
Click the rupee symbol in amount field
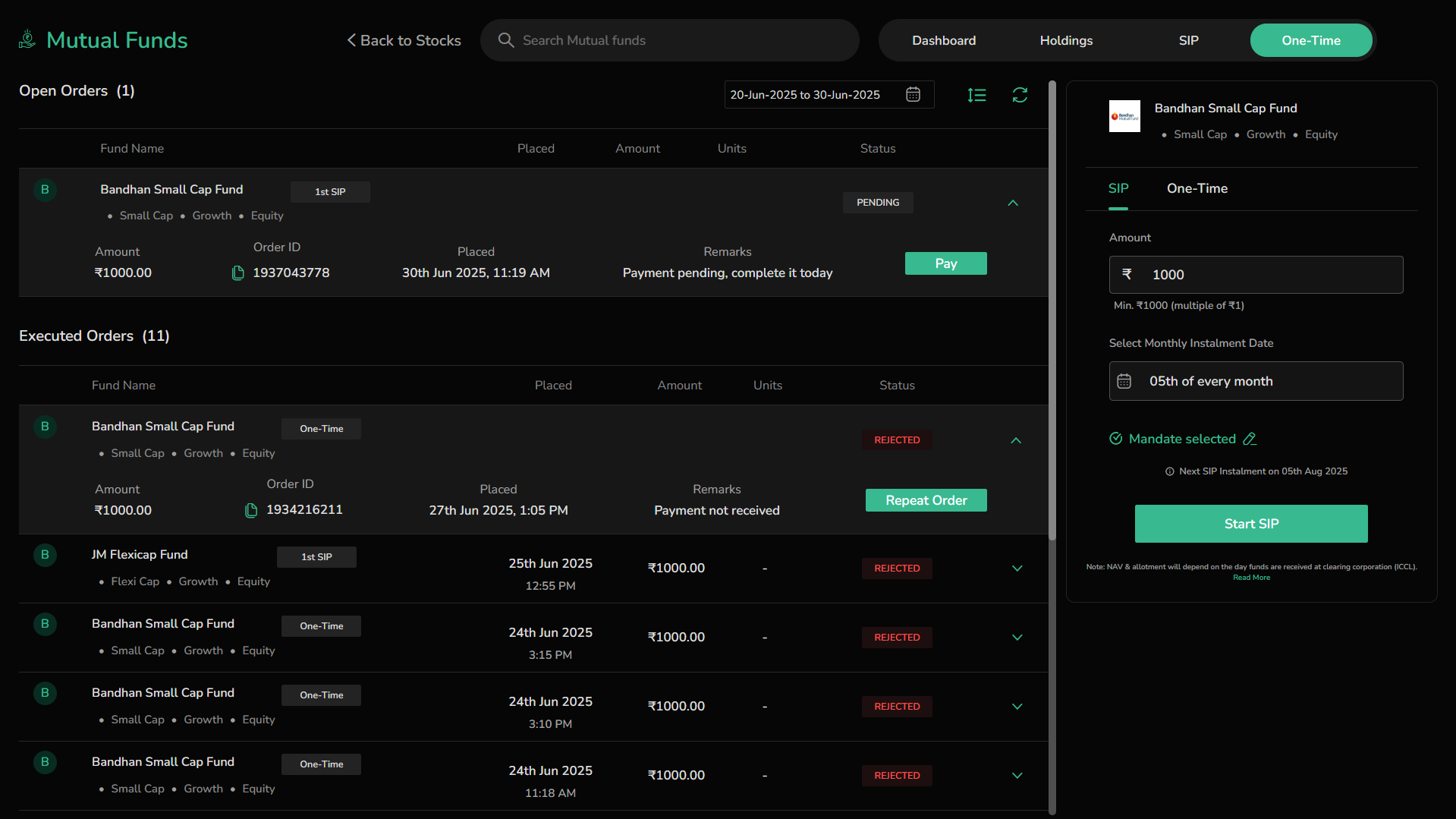coord(1127,274)
